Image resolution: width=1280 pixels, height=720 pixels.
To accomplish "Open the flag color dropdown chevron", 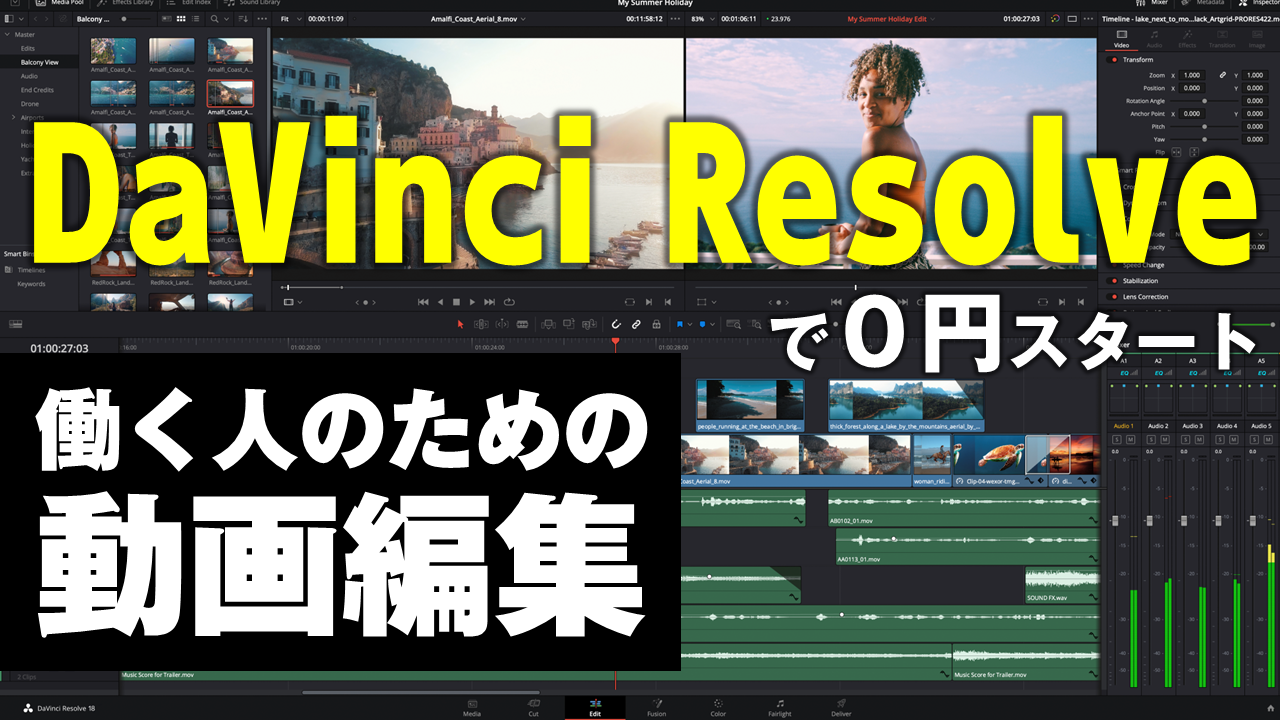I will (692, 324).
